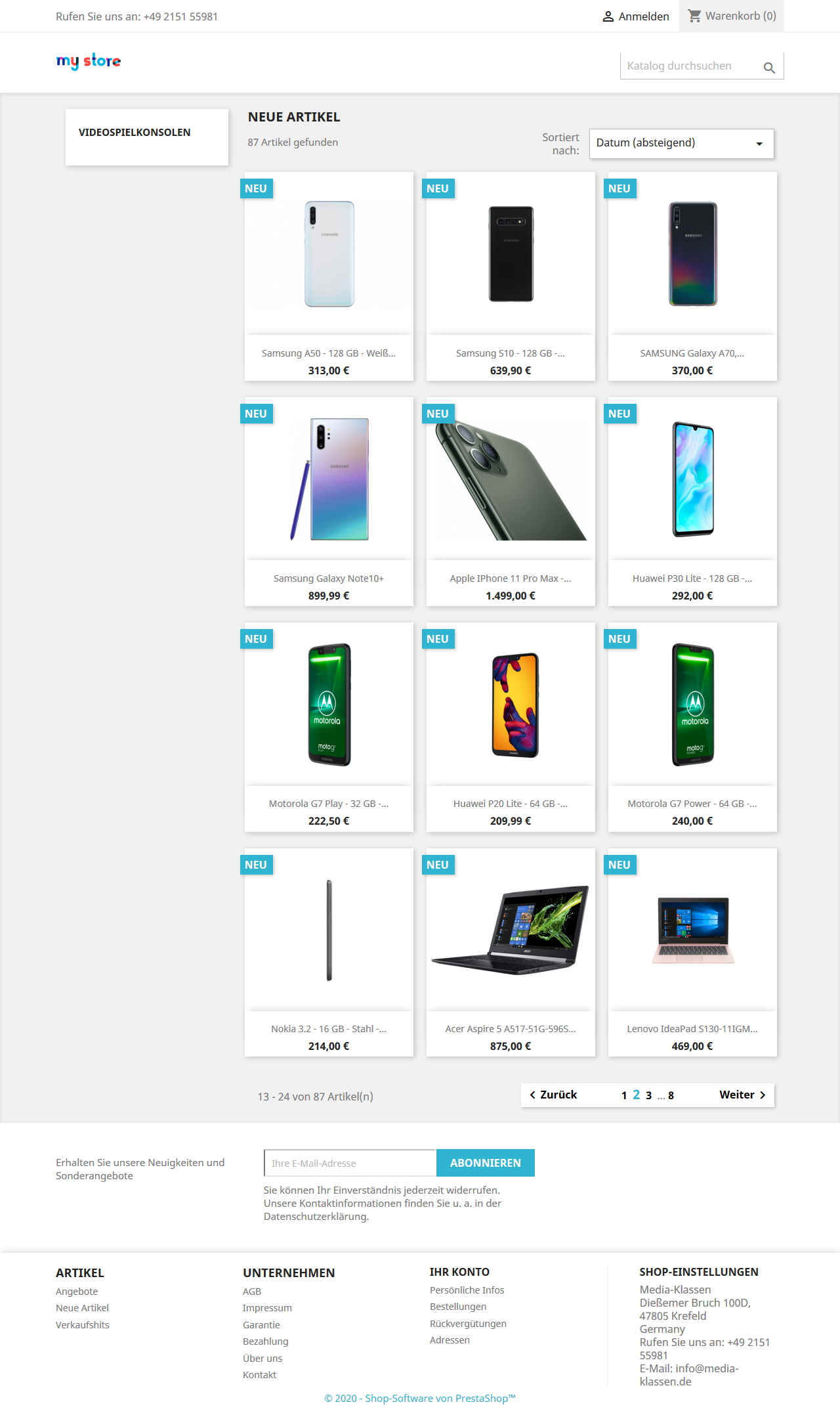Open the Verkaufshits footer link
Screen dimensions: 840x1415
[x=83, y=1325]
